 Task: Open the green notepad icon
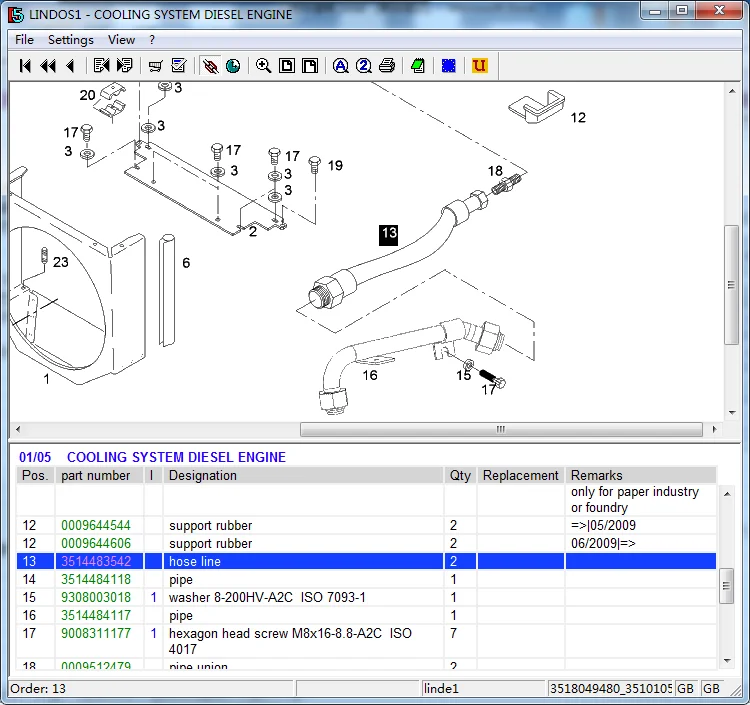pos(418,66)
